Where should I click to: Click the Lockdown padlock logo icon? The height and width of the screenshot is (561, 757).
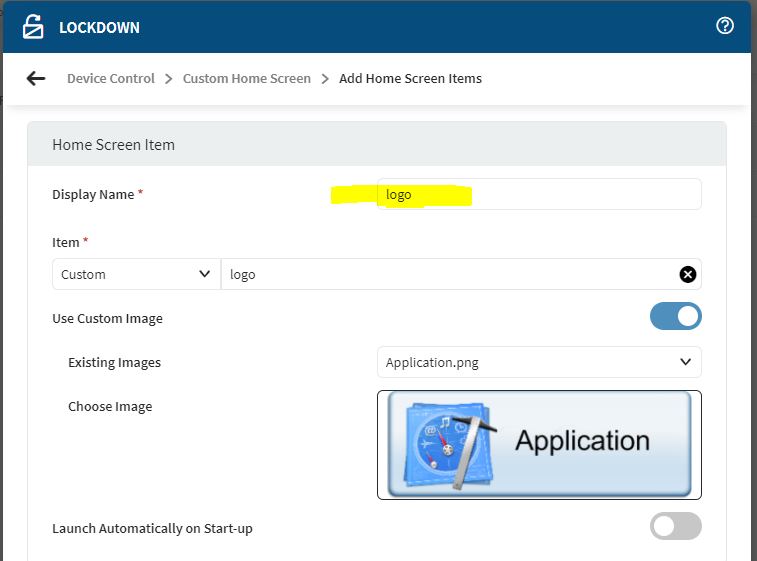click(x=33, y=27)
